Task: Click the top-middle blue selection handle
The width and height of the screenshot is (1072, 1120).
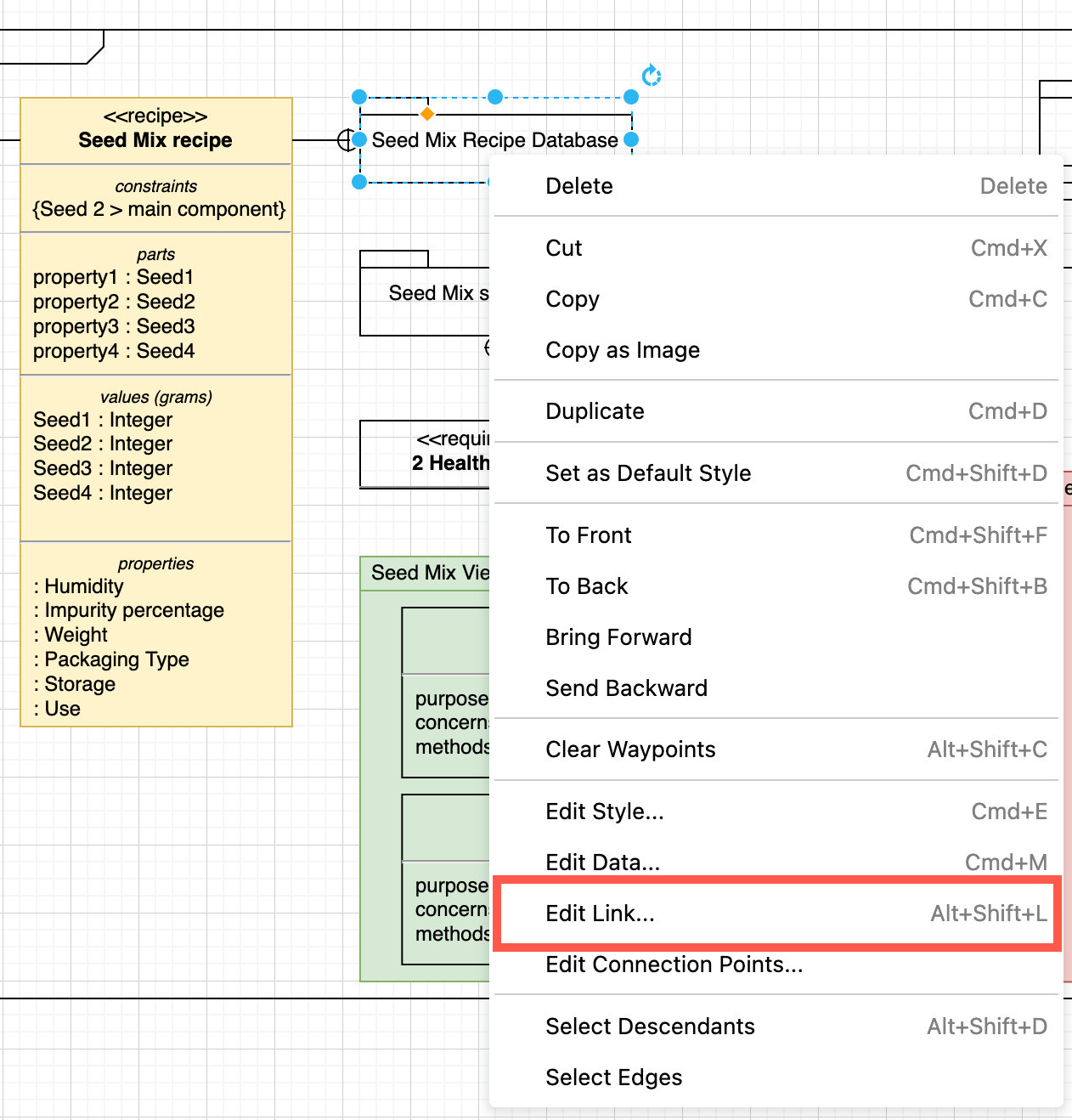Action: coord(495,97)
